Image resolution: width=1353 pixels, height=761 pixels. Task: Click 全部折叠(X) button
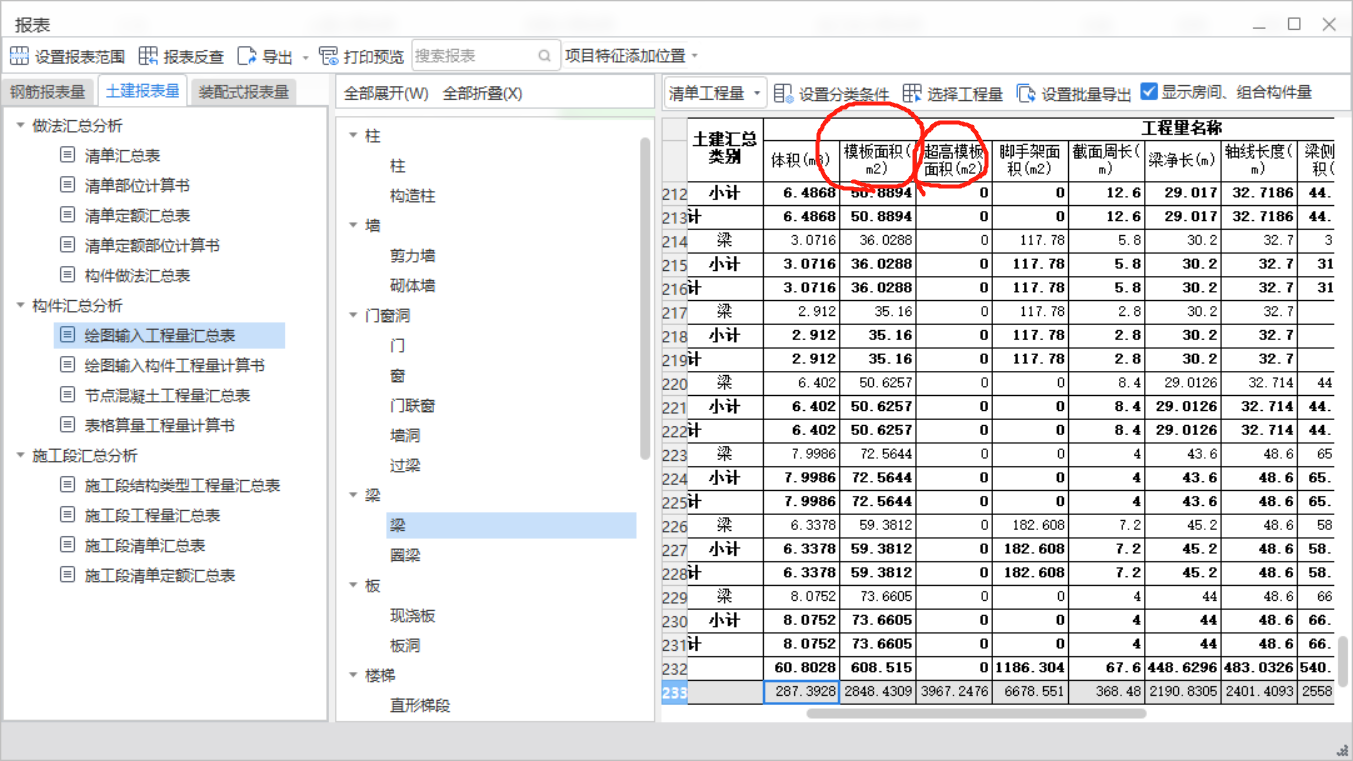point(482,93)
